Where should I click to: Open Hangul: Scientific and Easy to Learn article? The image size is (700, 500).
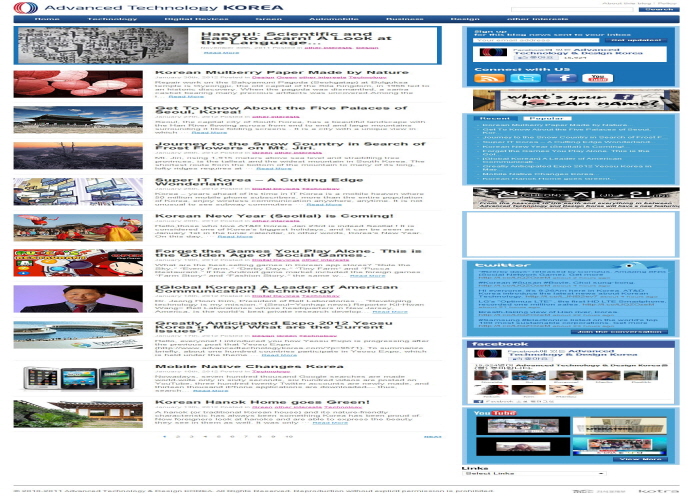point(296,38)
